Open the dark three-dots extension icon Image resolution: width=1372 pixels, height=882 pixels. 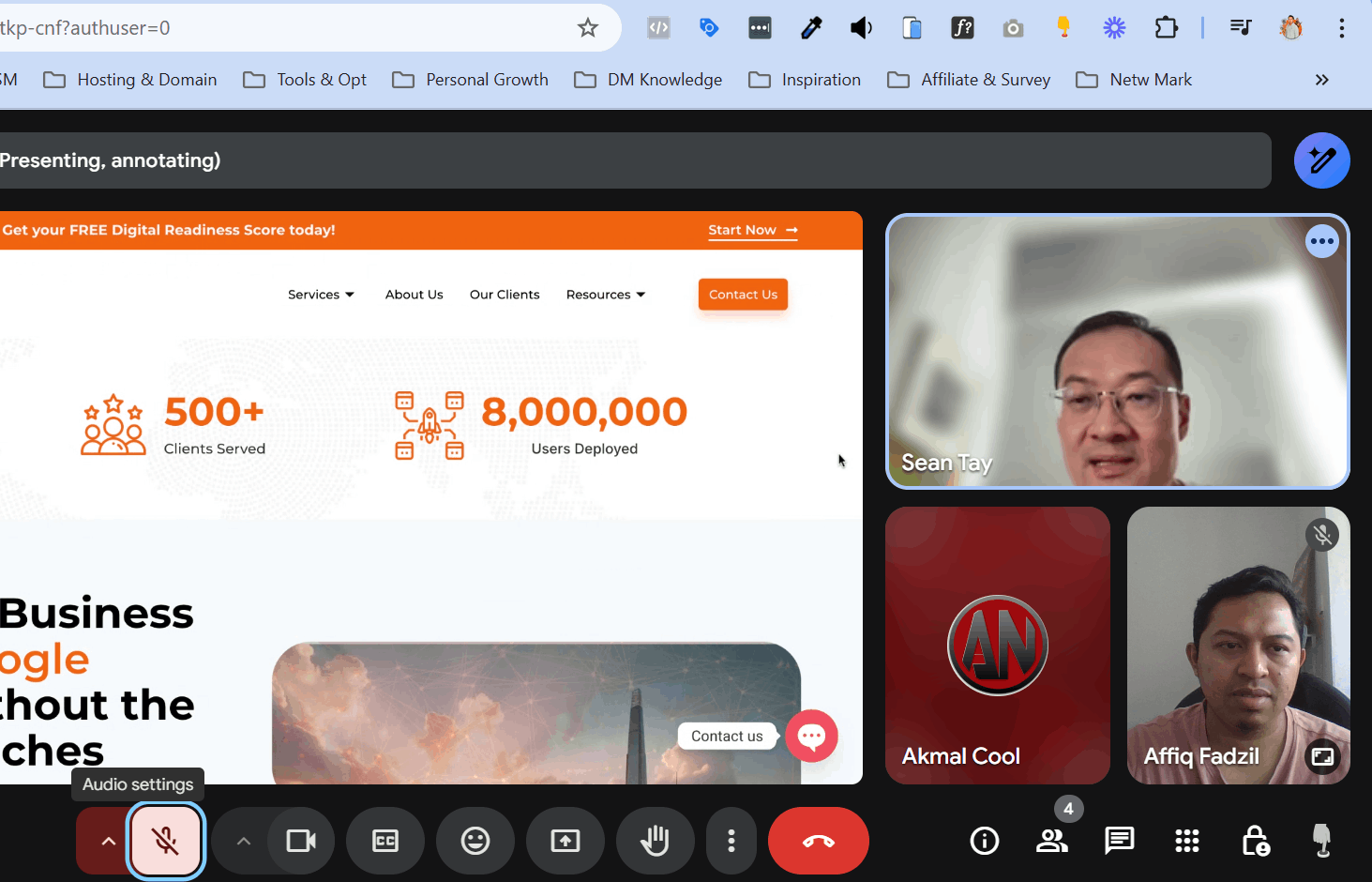click(760, 28)
